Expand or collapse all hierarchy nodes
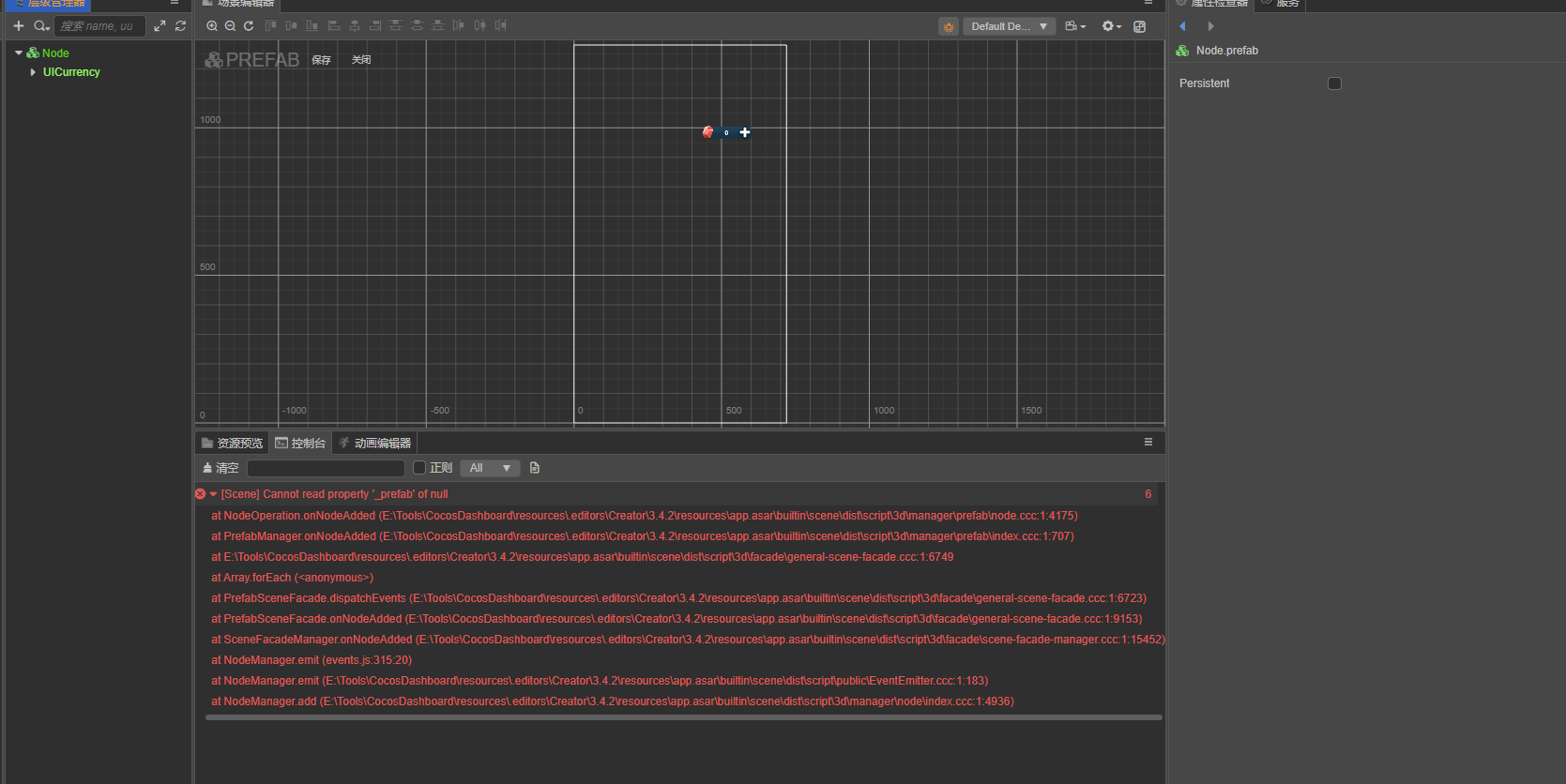 click(160, 26)
